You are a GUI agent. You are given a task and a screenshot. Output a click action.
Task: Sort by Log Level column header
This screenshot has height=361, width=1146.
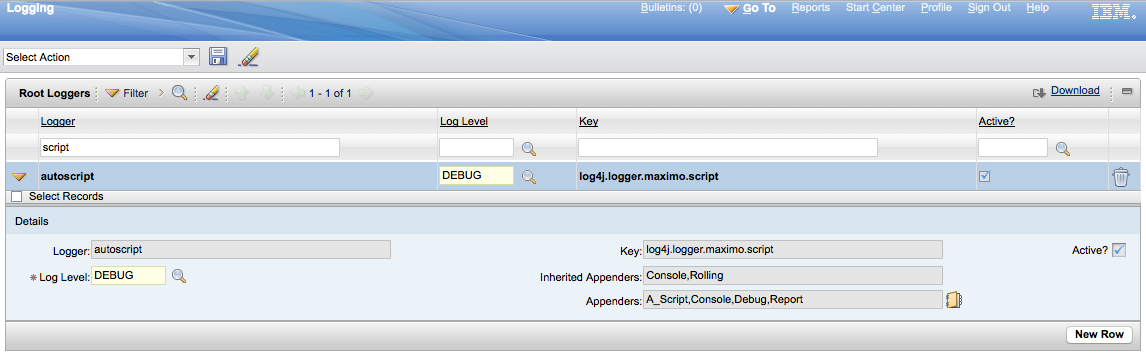pyautogui.click(x=463, y=121)
